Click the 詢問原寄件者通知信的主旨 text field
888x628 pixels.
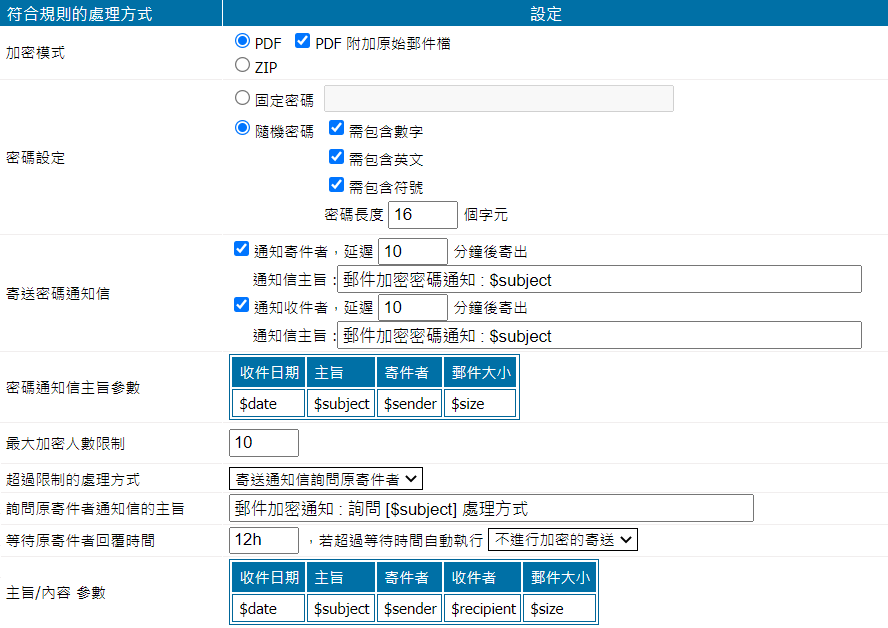[490, 508]
